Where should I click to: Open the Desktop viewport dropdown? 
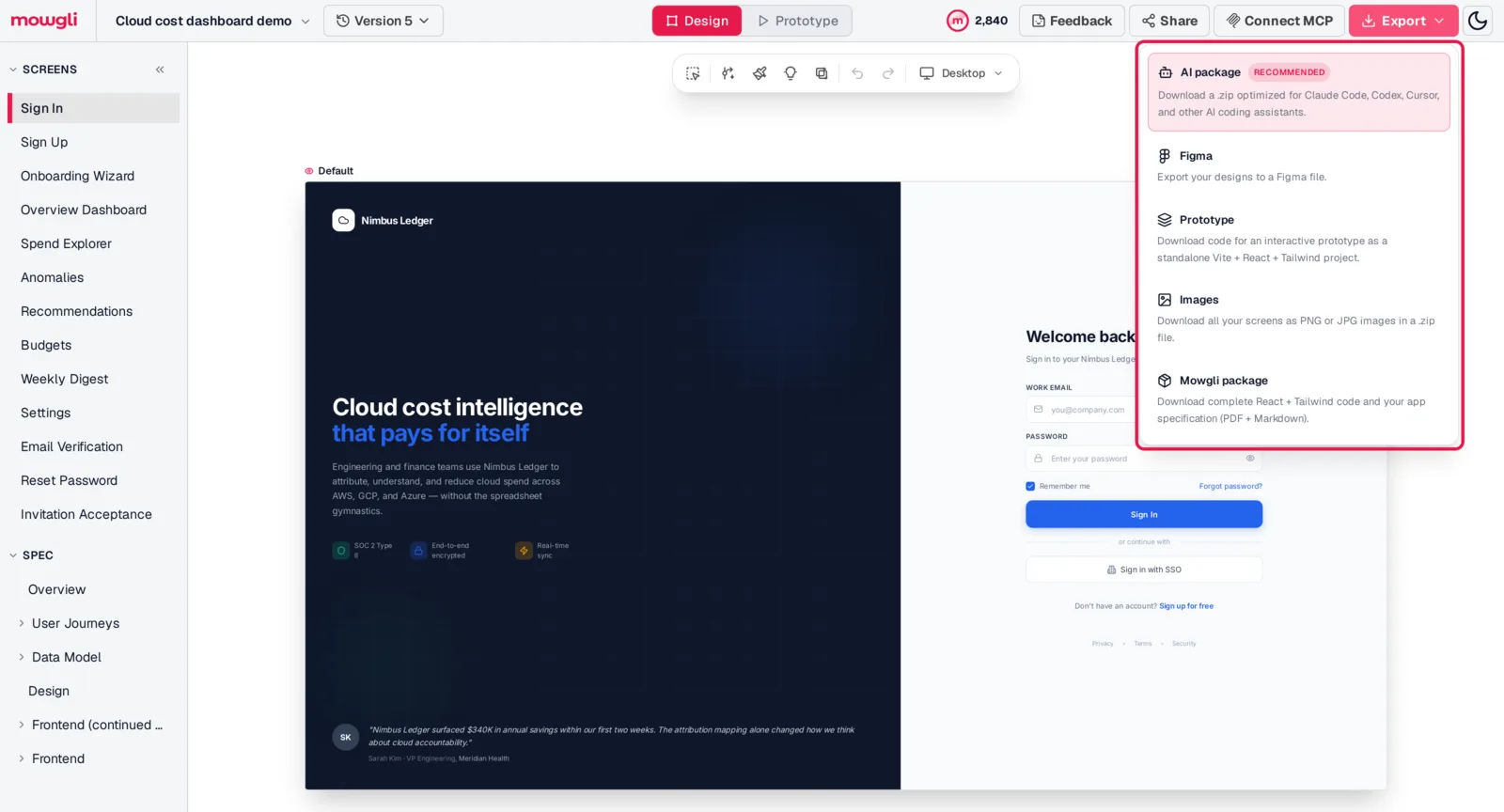tap(961, 73)
